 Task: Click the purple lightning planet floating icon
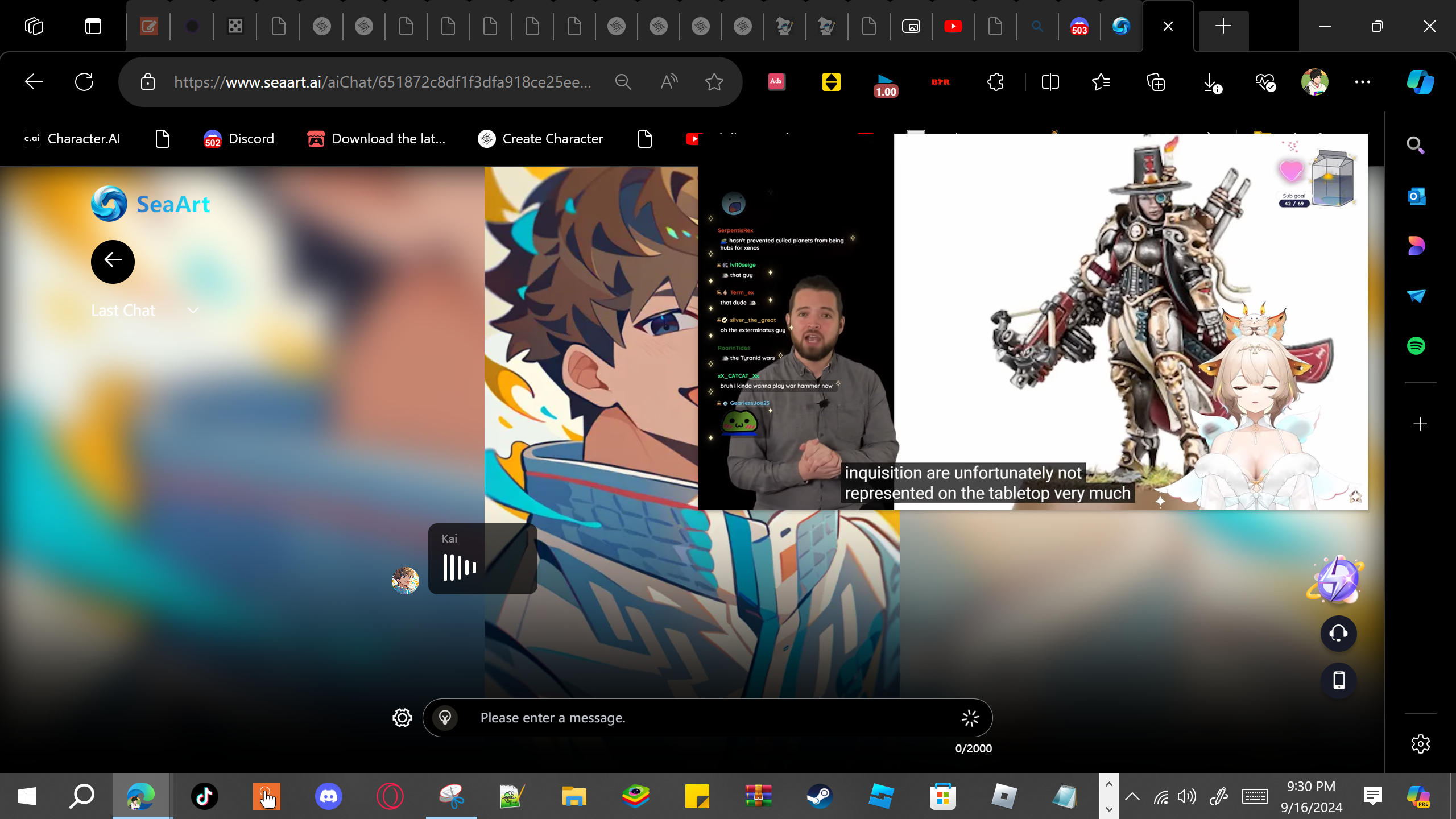1335,580
